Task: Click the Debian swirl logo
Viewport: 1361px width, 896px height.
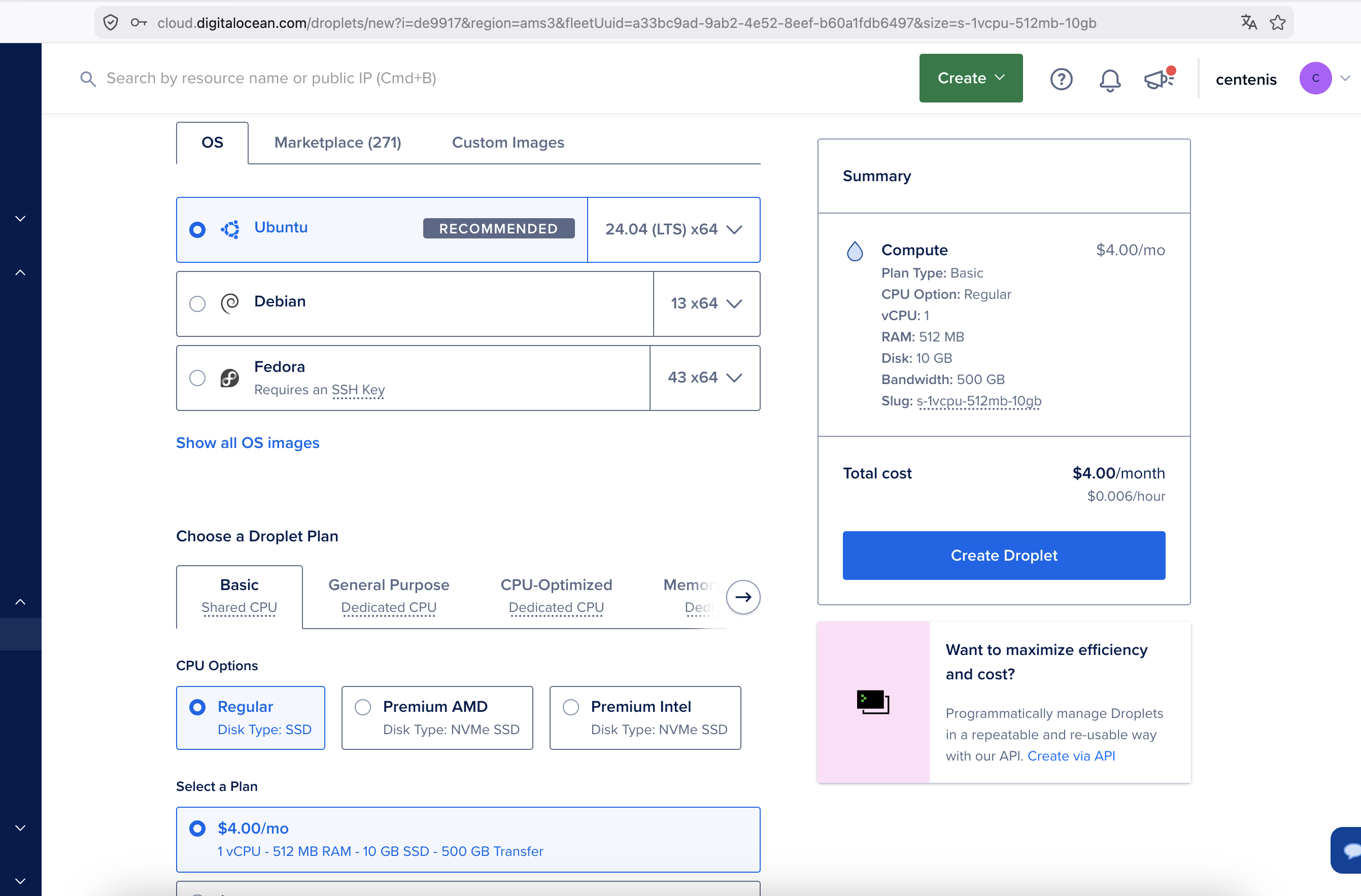Action: (x=230, y=303)
